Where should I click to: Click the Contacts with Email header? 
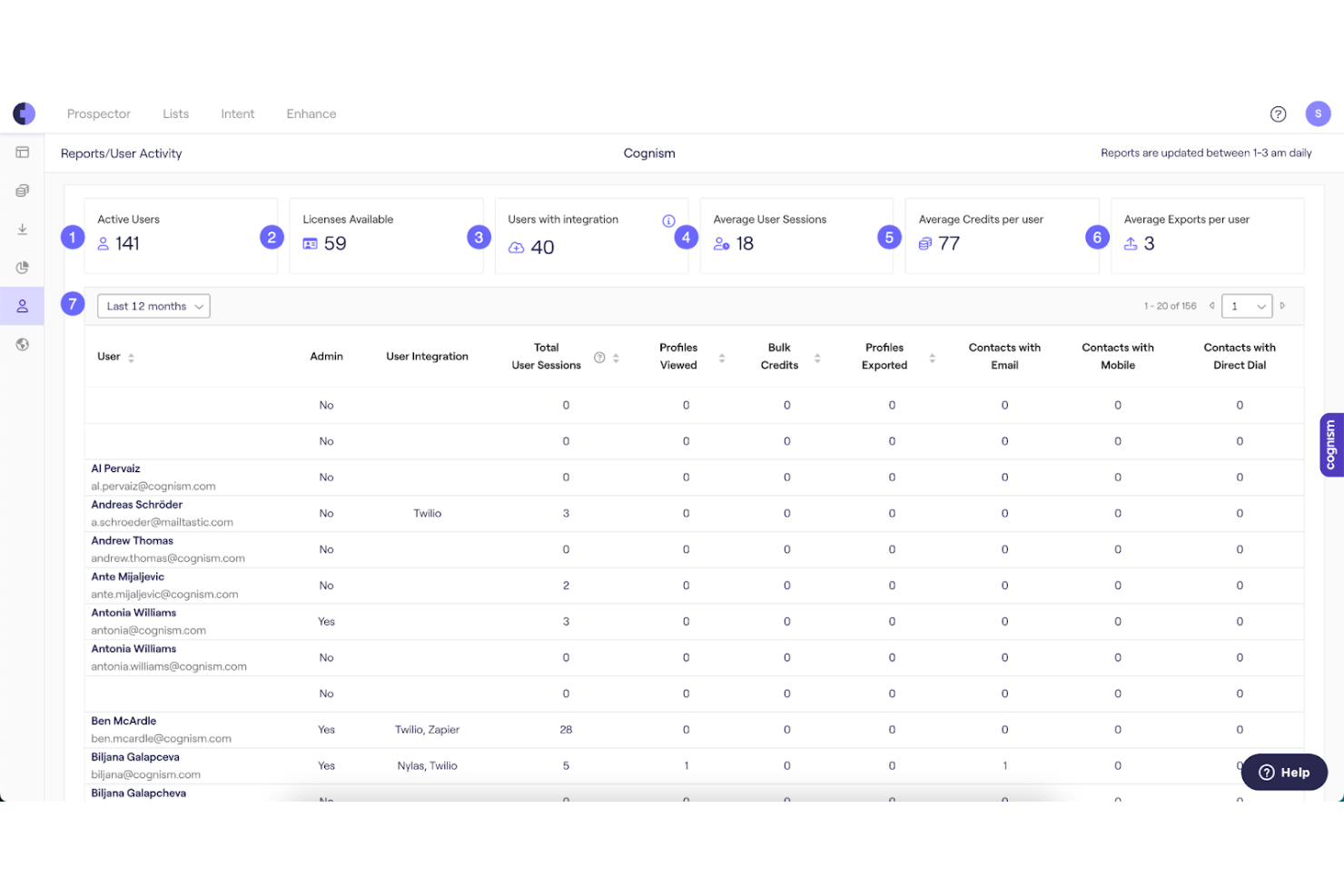click(x=1004, y=357)
